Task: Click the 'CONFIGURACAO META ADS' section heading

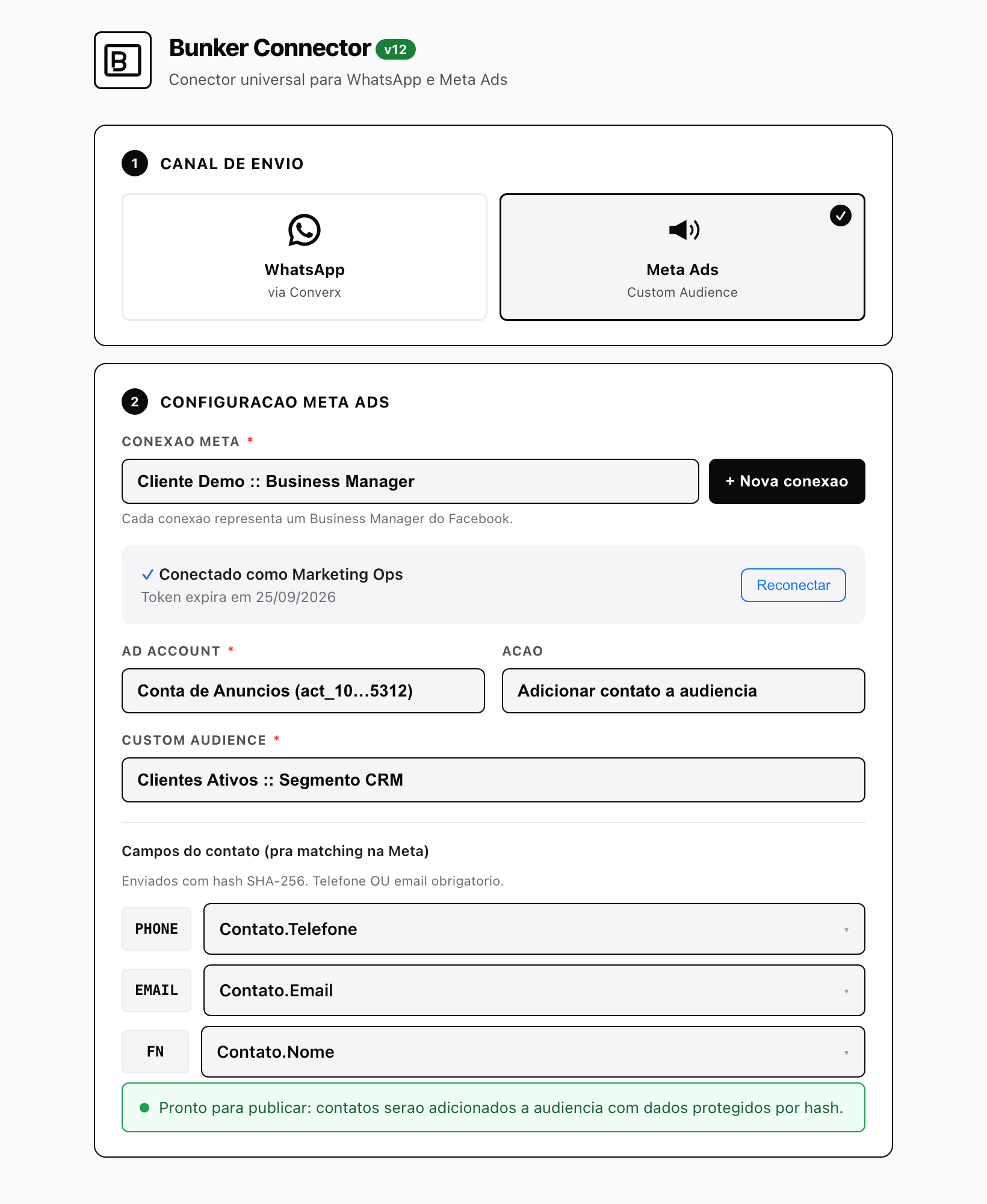Action: (275, 402)
